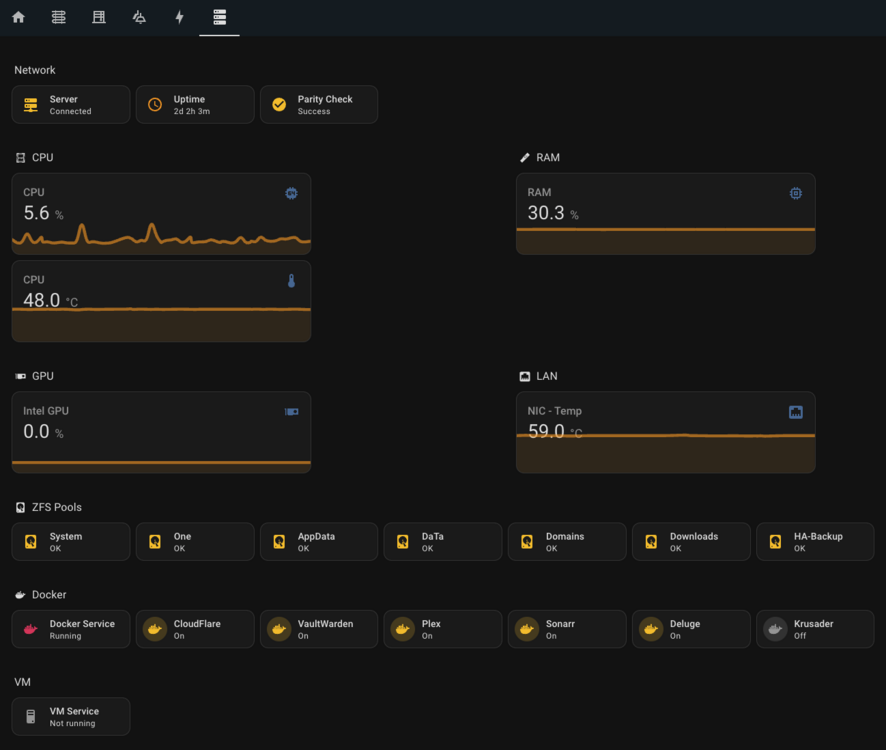Click the RAM memory chip icon
This screenshot has height=750, width=886.
click(796, 193)
